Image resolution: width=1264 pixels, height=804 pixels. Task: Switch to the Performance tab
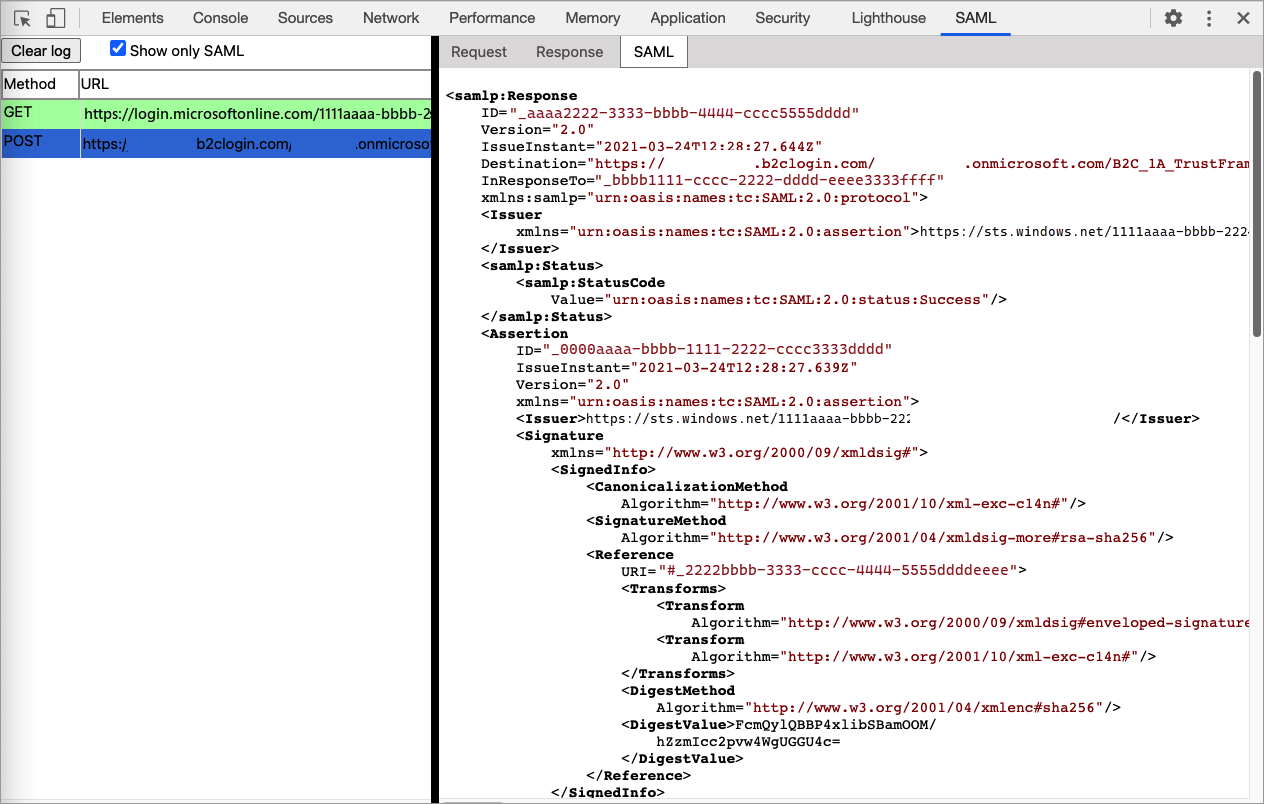[492, 17]
